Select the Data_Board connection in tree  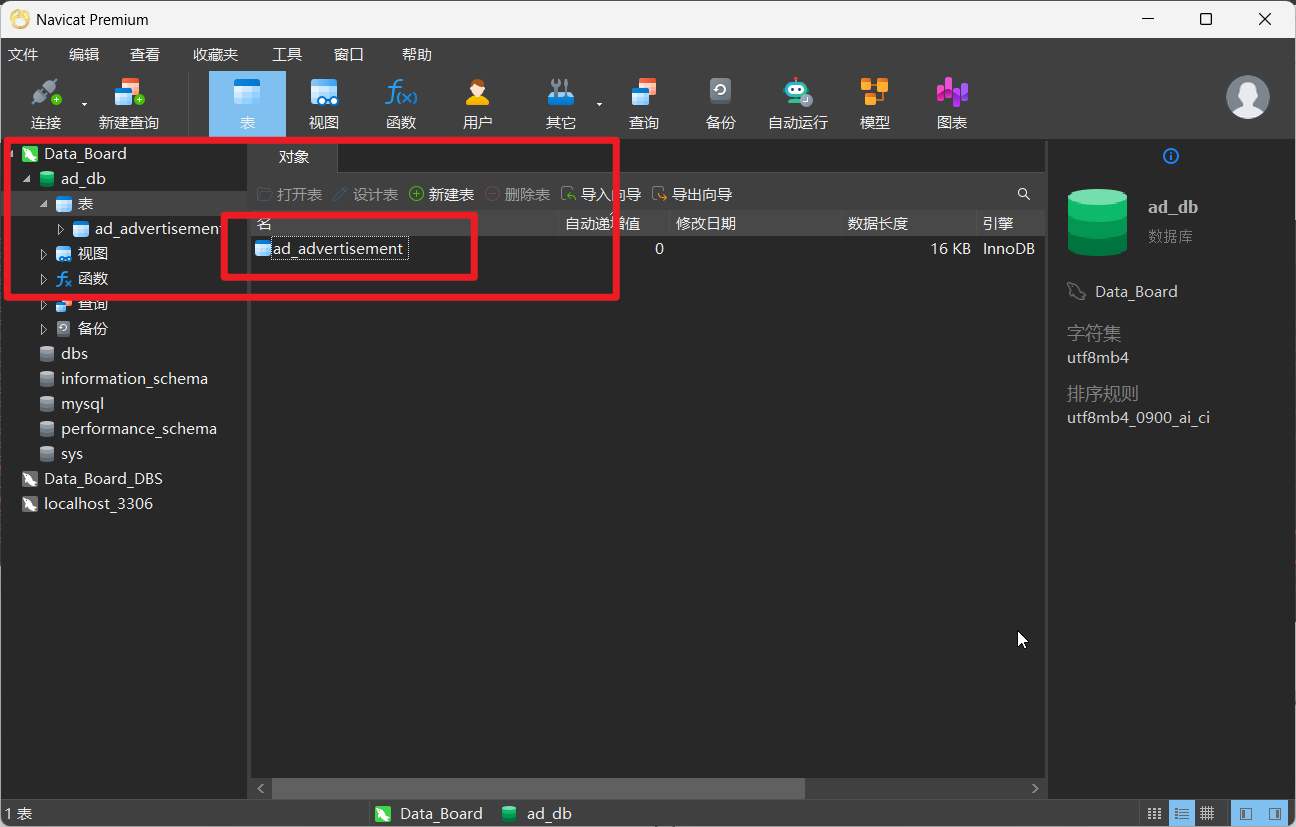coord(85,154)
